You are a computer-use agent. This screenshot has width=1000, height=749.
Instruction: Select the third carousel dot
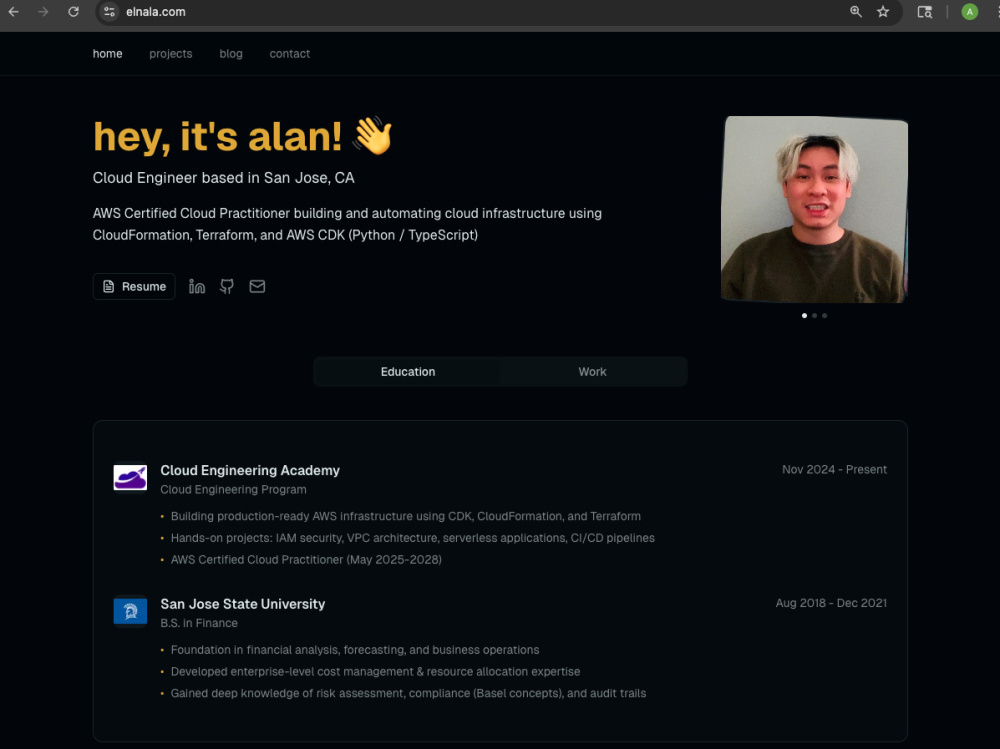[825, 315]
